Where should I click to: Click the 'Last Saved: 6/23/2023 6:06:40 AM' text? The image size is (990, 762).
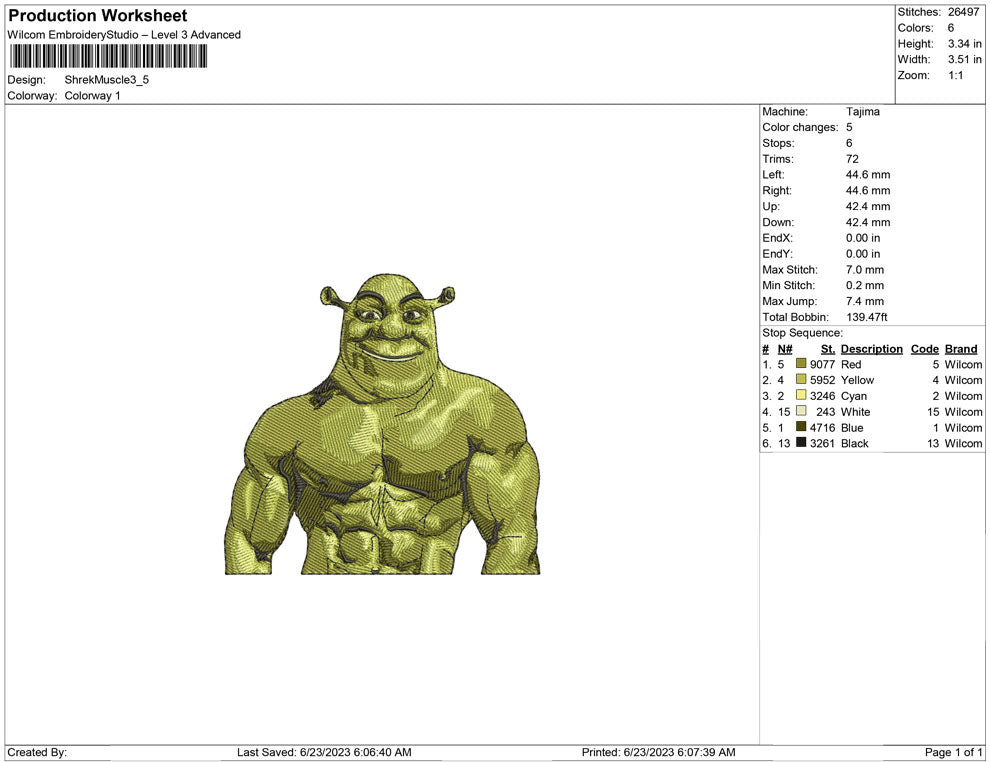click(x=324, y=753)
